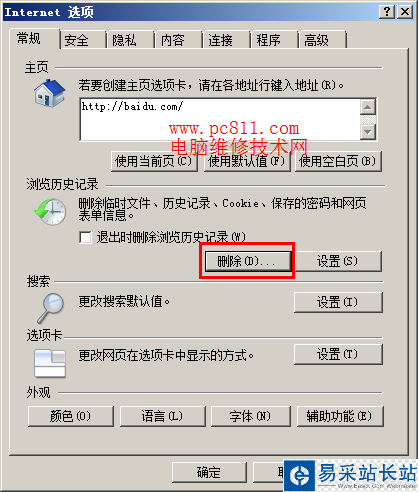
Task: Click 使用空白页(B) button
Action: tap(338, 161)
